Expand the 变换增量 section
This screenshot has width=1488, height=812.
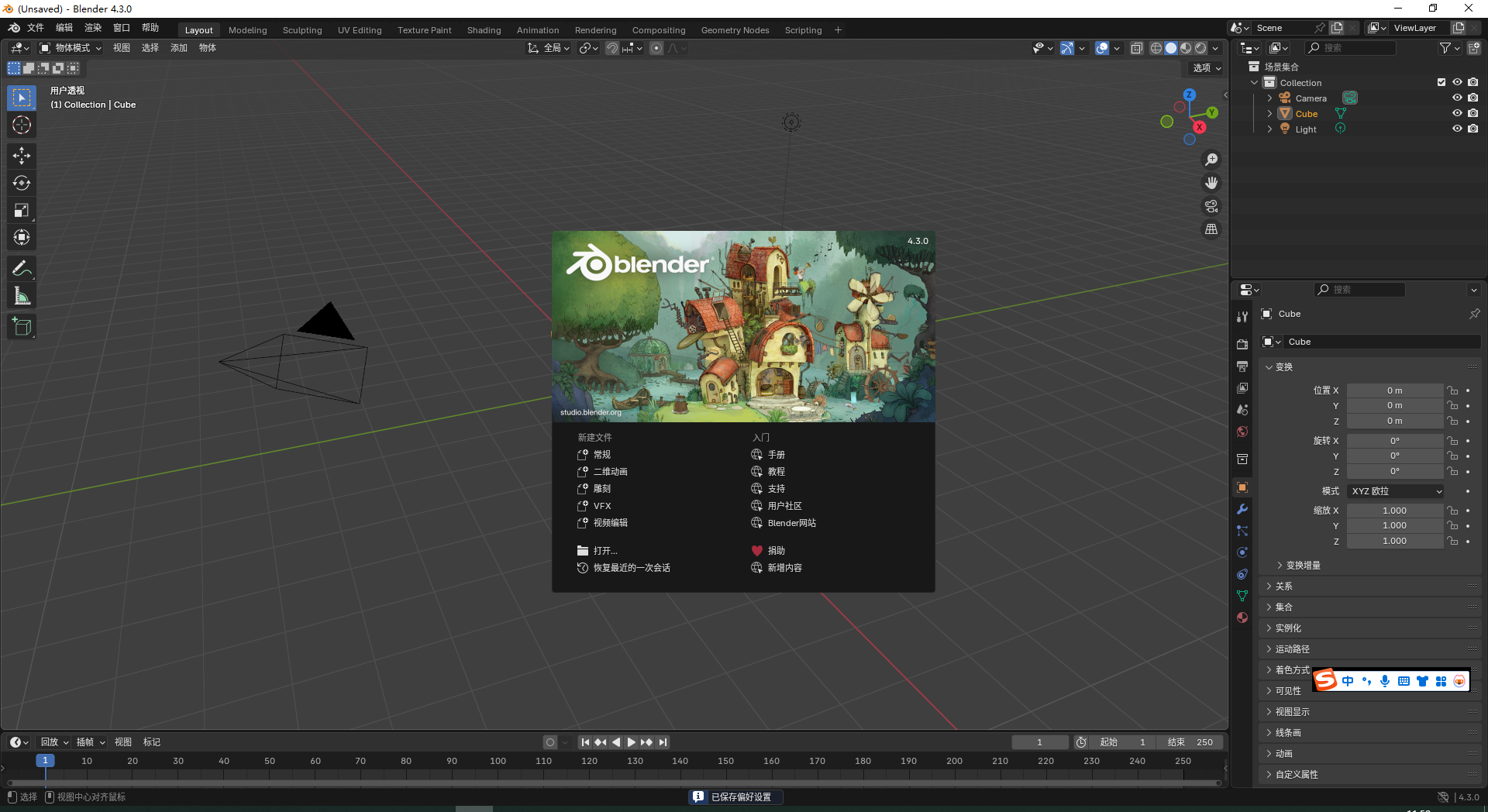[x=1303, y=565]
